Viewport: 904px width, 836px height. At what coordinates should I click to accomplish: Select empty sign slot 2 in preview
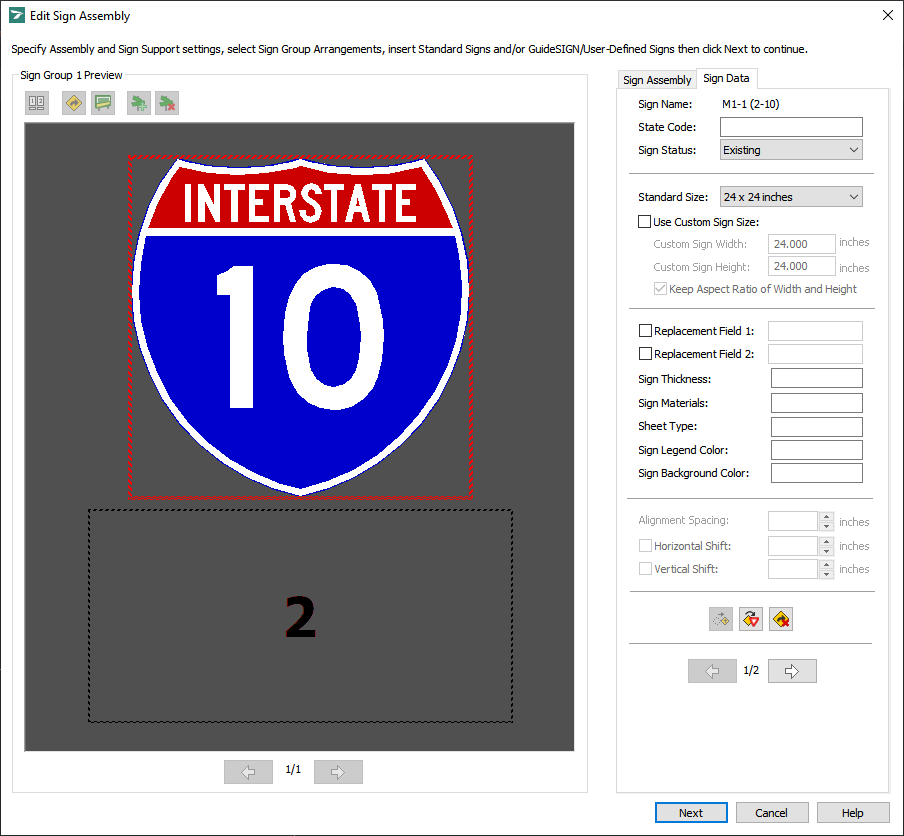(300, 616)
